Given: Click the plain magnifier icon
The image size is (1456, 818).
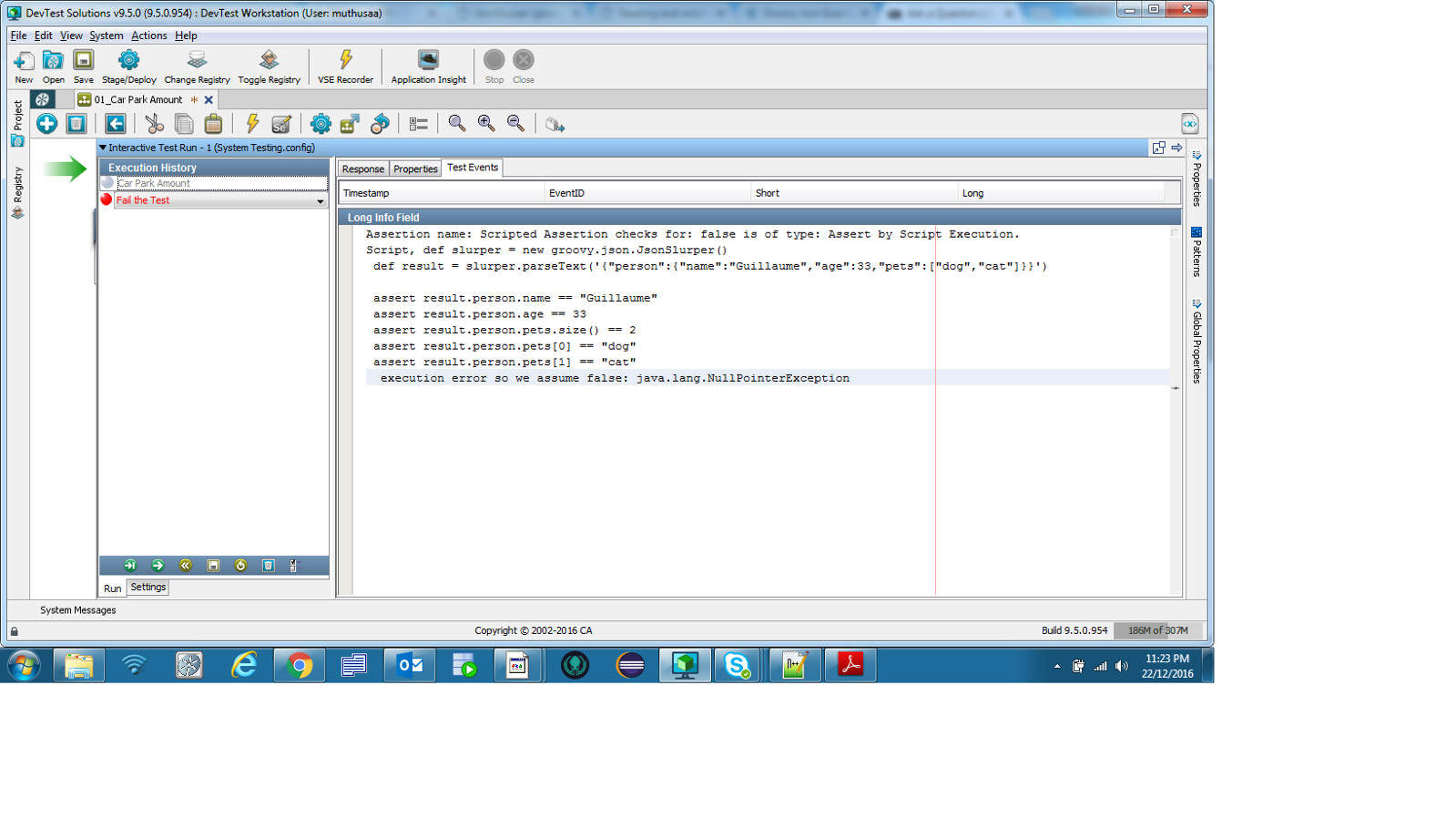Looking at the screenshot, I should coord(457,124).
